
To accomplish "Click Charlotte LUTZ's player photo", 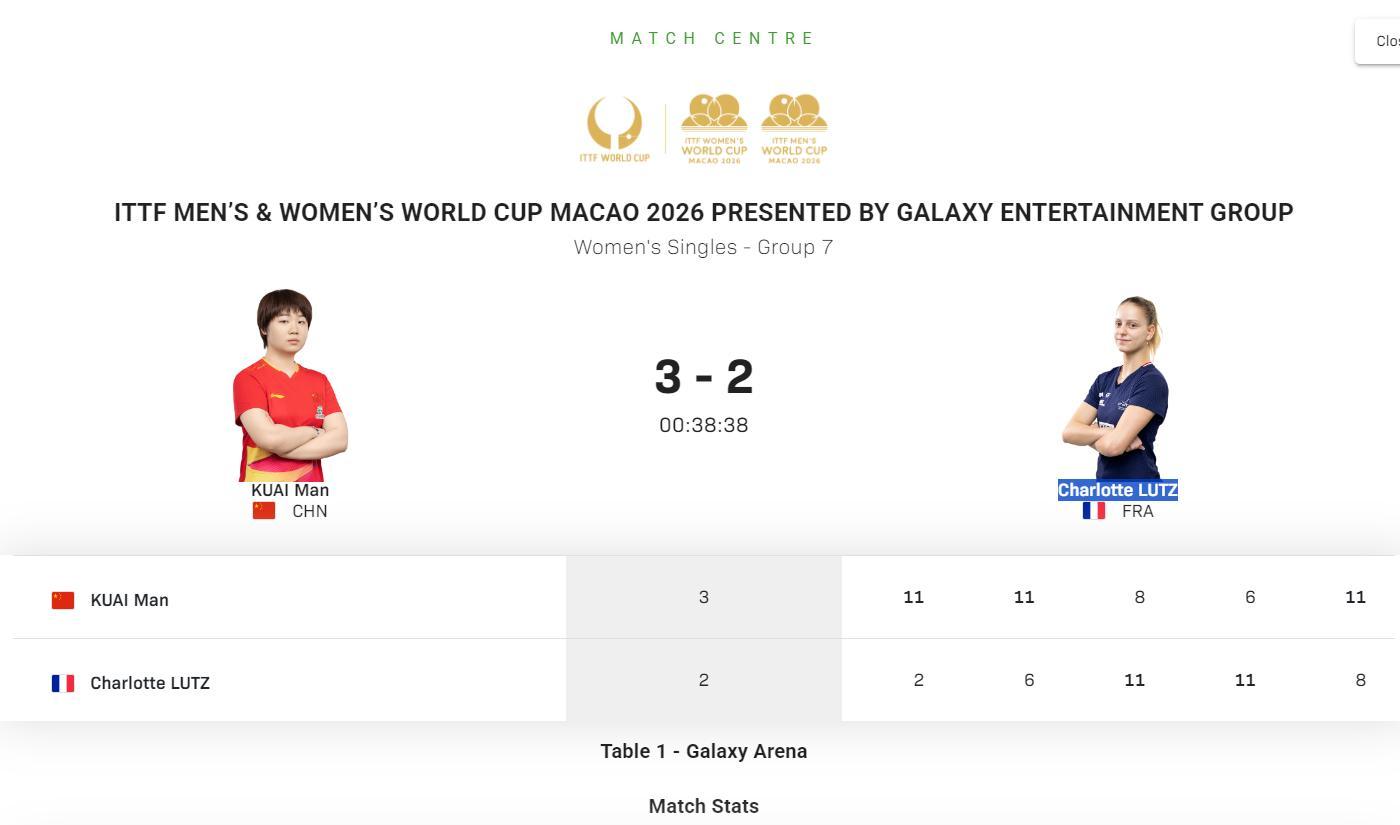I will point(1116,388).
